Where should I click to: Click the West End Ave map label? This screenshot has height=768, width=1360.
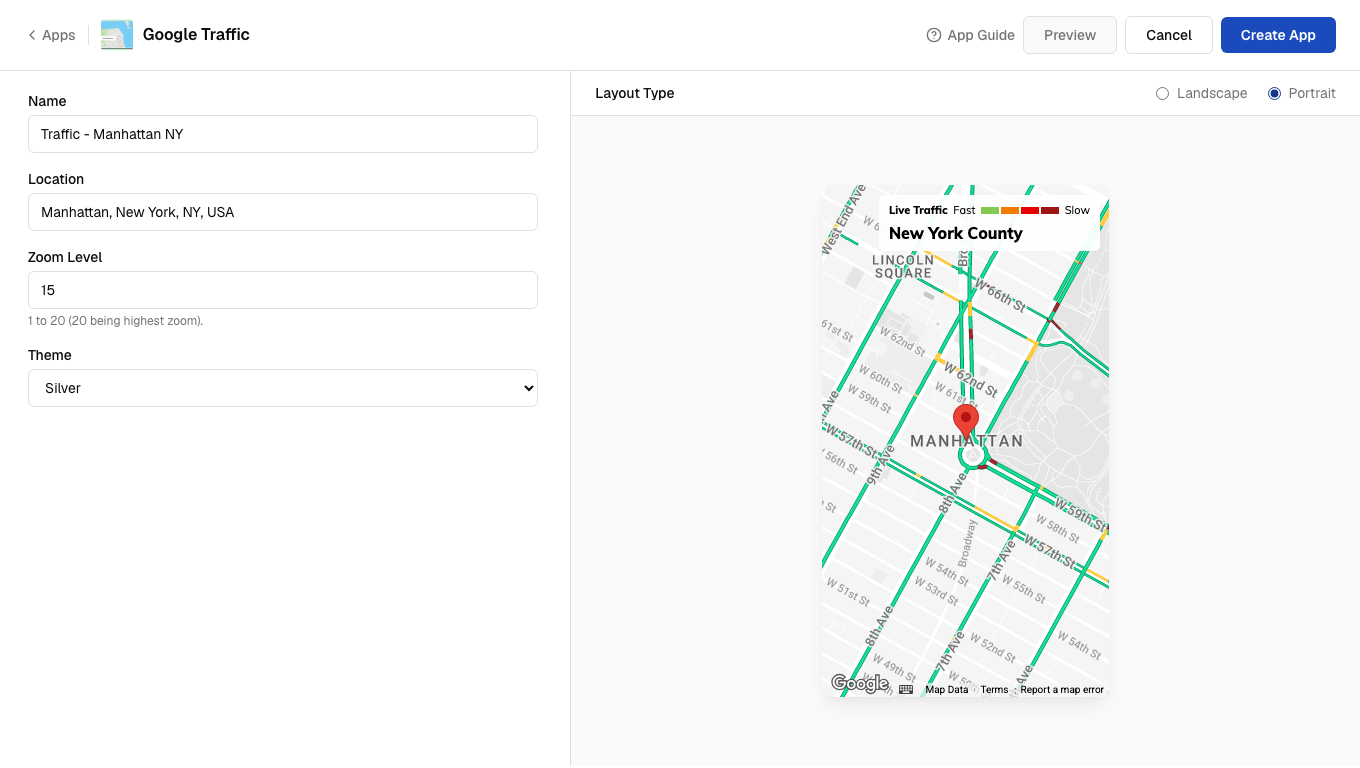tap(842, 217)
